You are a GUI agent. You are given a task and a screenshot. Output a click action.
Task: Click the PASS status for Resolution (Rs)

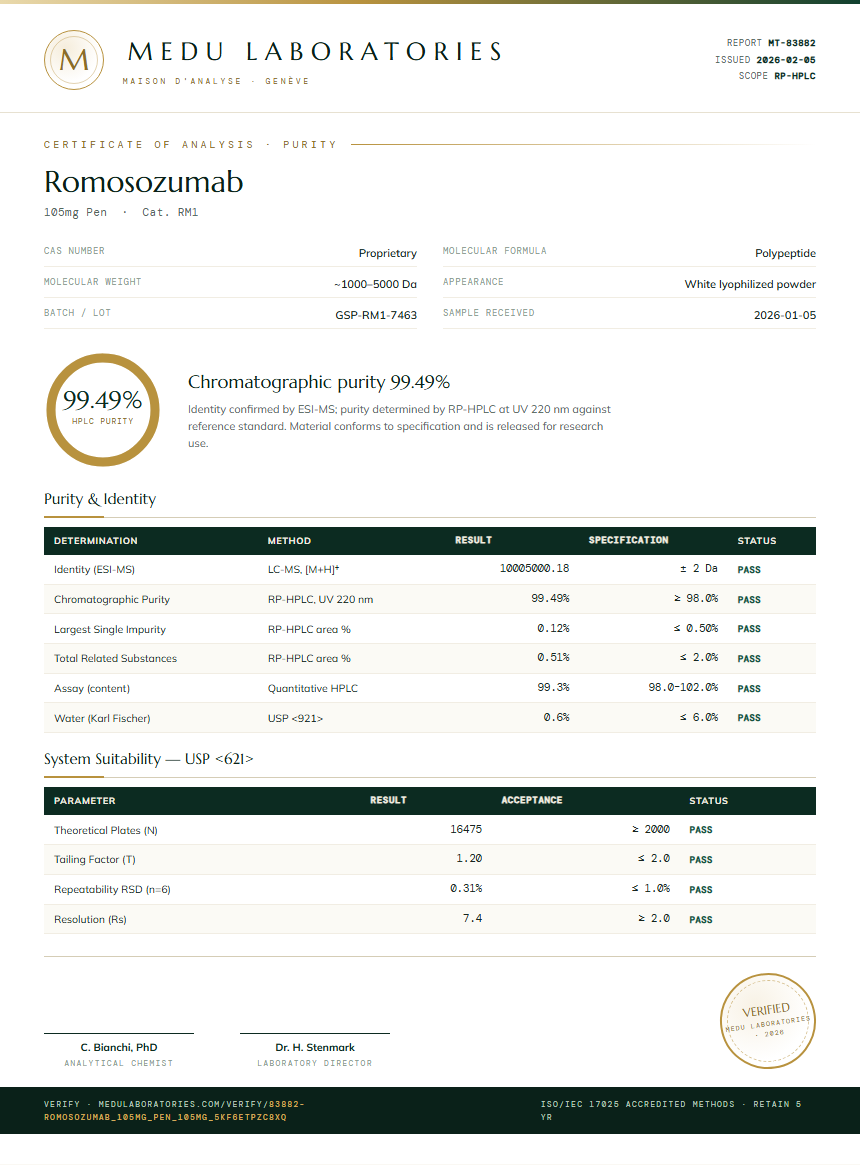(700, 920)
